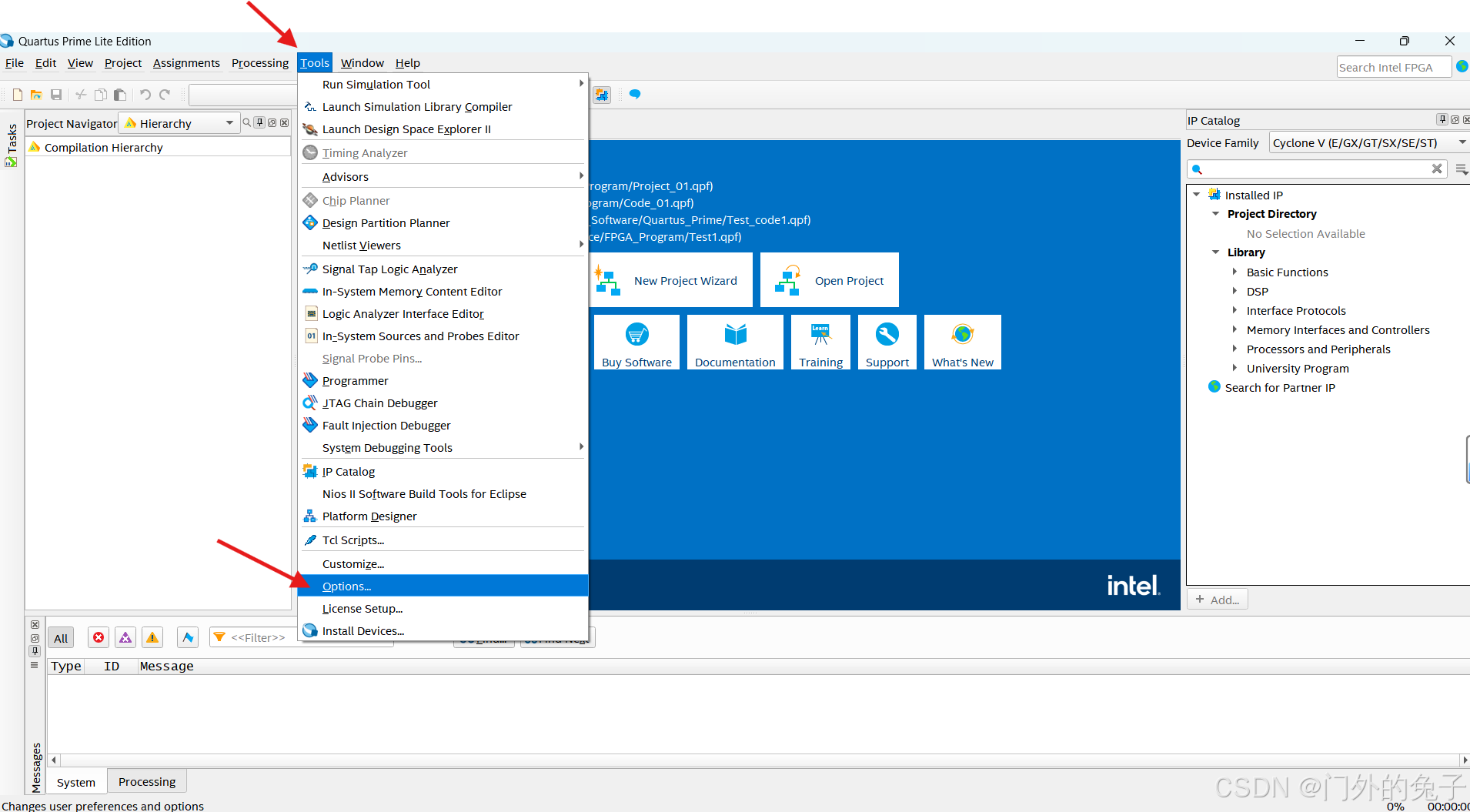The width and height of the screenshot is (1470, 812).
Task: Open In-System Sources and Probes Editor
Action: pos(443,336)
